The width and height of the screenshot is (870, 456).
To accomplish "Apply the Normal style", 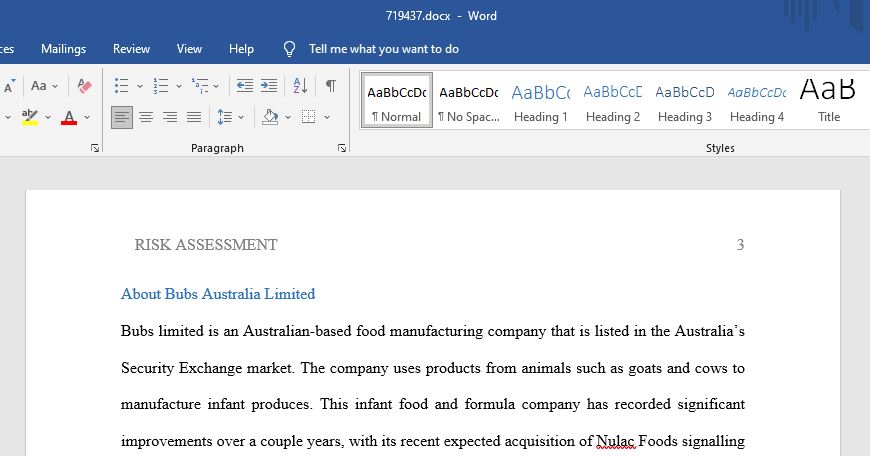I will tap(396, 100).
